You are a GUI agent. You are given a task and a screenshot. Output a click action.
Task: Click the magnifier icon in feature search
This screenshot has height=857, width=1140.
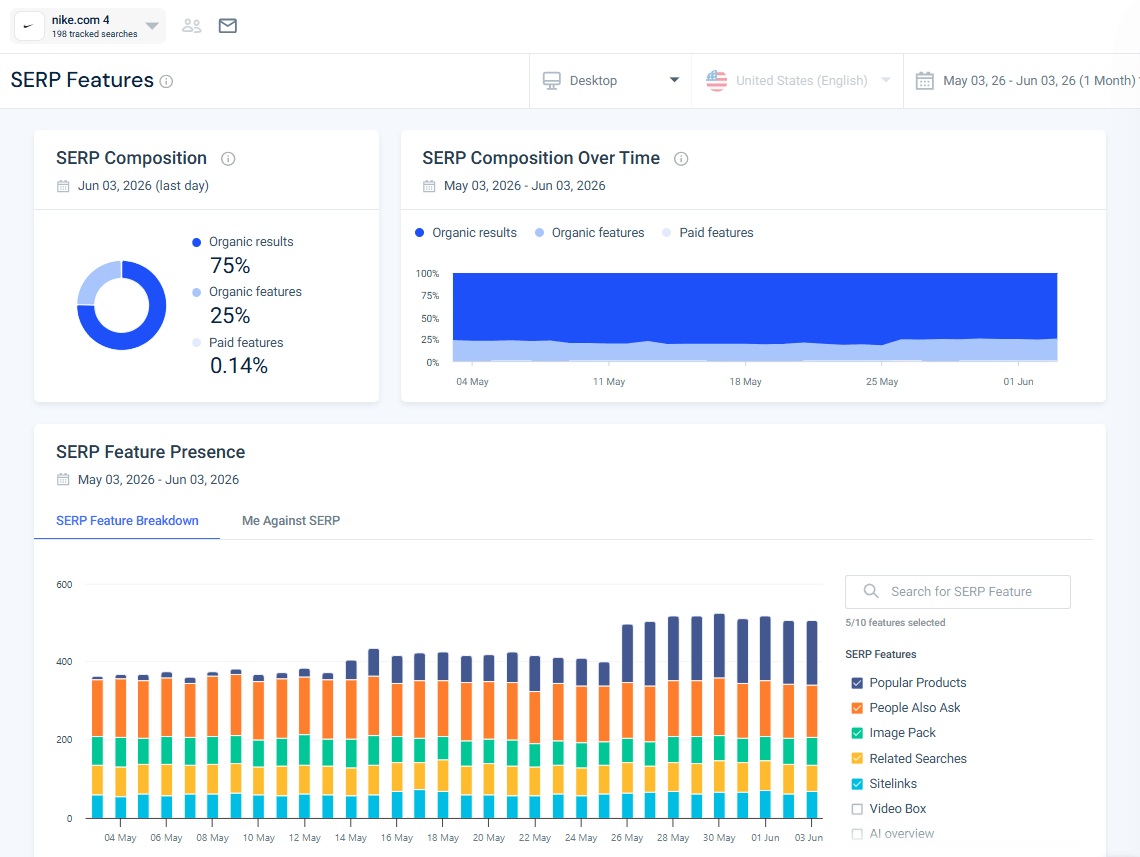[x=871, y=591]
